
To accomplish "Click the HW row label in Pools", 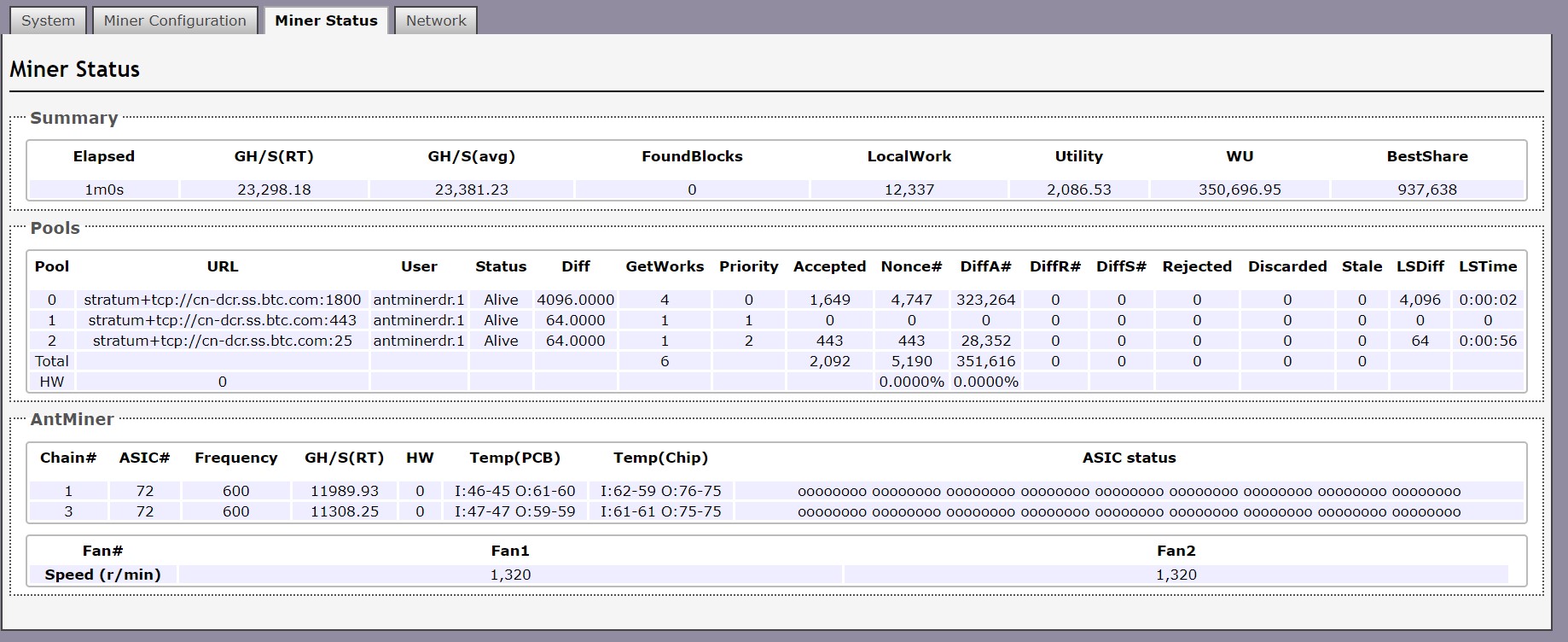I will 52,382.
